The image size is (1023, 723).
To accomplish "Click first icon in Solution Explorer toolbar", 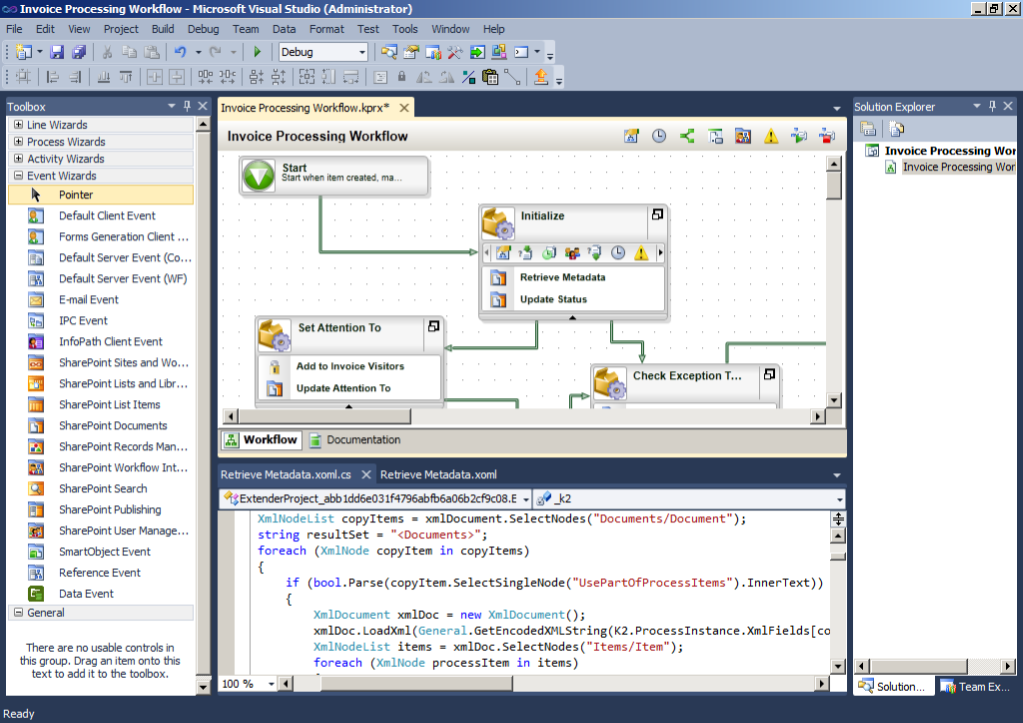I will click(x=868, y=129).
